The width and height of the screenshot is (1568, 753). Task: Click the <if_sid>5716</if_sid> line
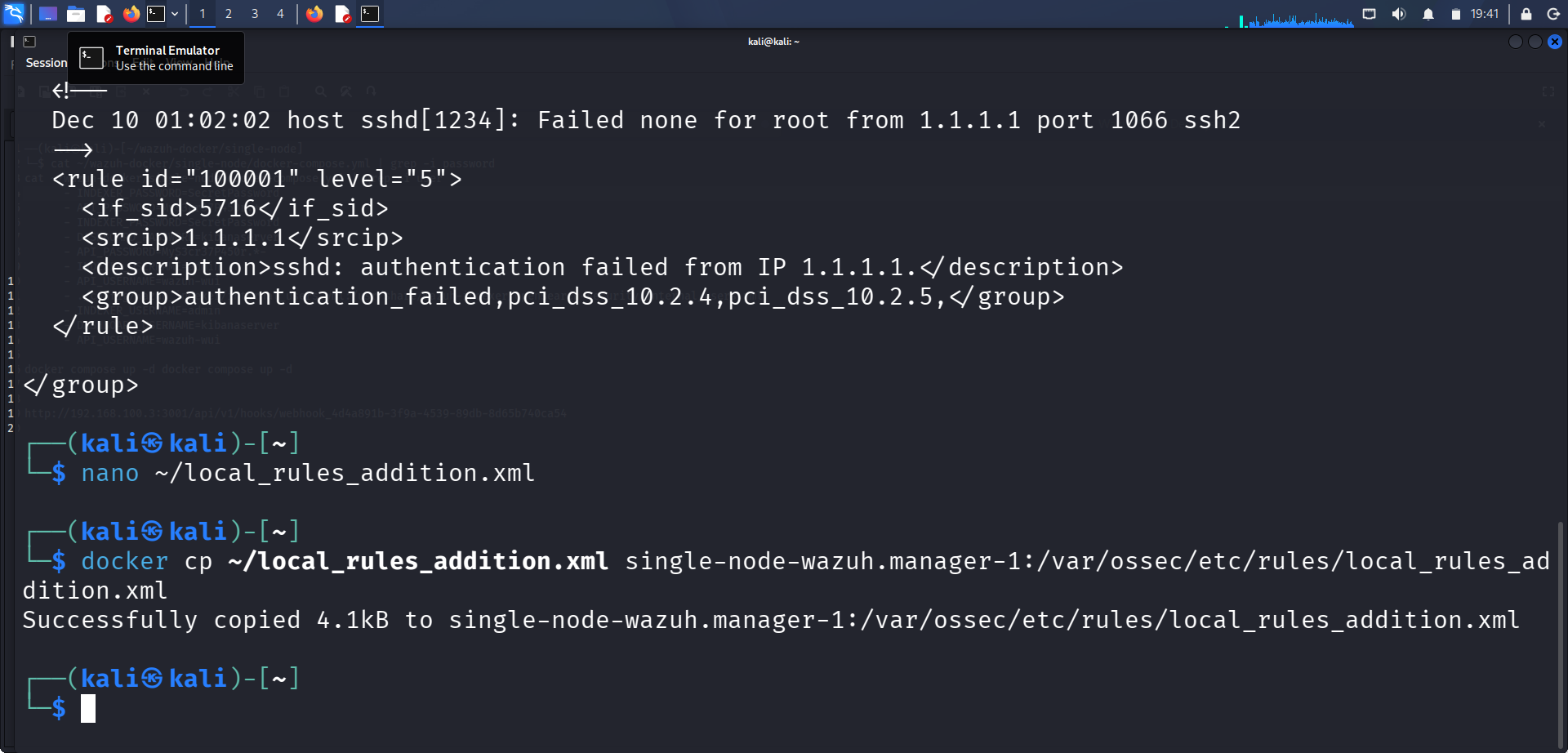(x=234, y=208)
